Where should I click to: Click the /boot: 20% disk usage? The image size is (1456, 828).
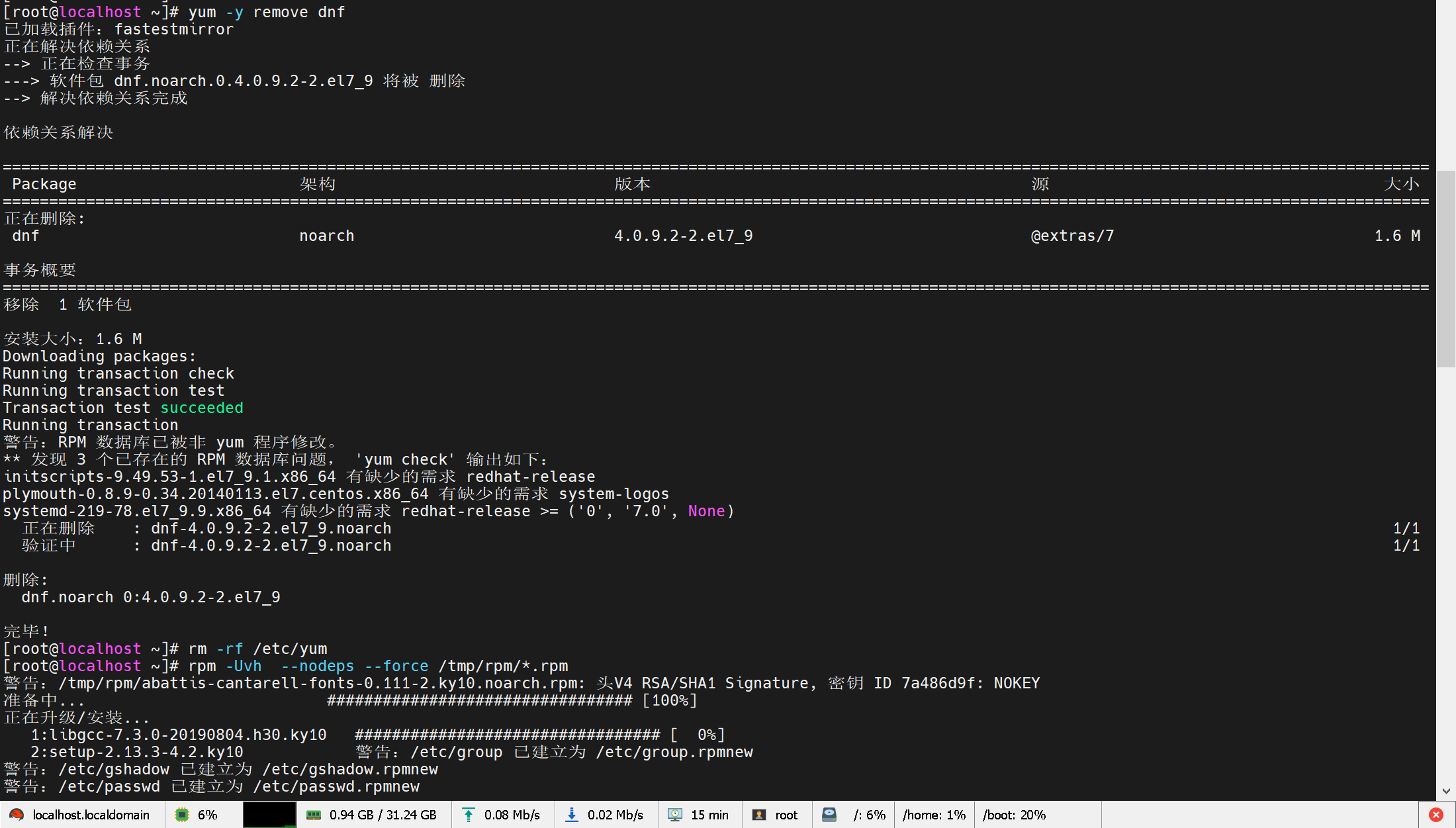coord(1014,815)
